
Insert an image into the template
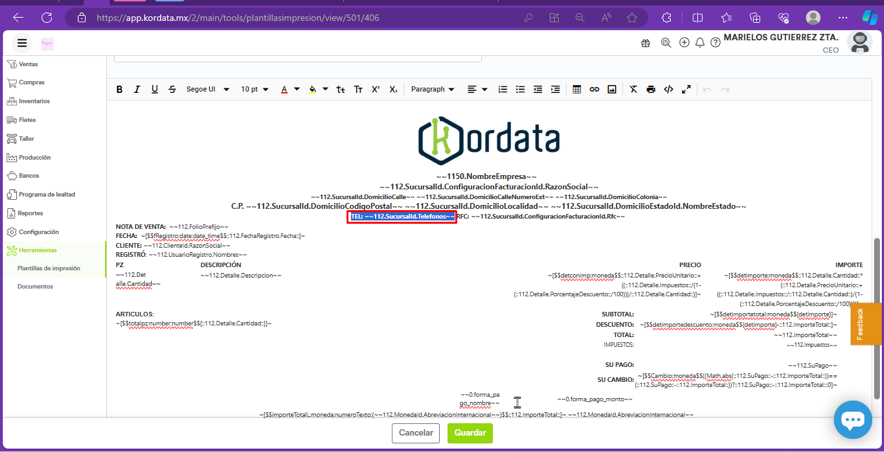click(x=612, y=90)
